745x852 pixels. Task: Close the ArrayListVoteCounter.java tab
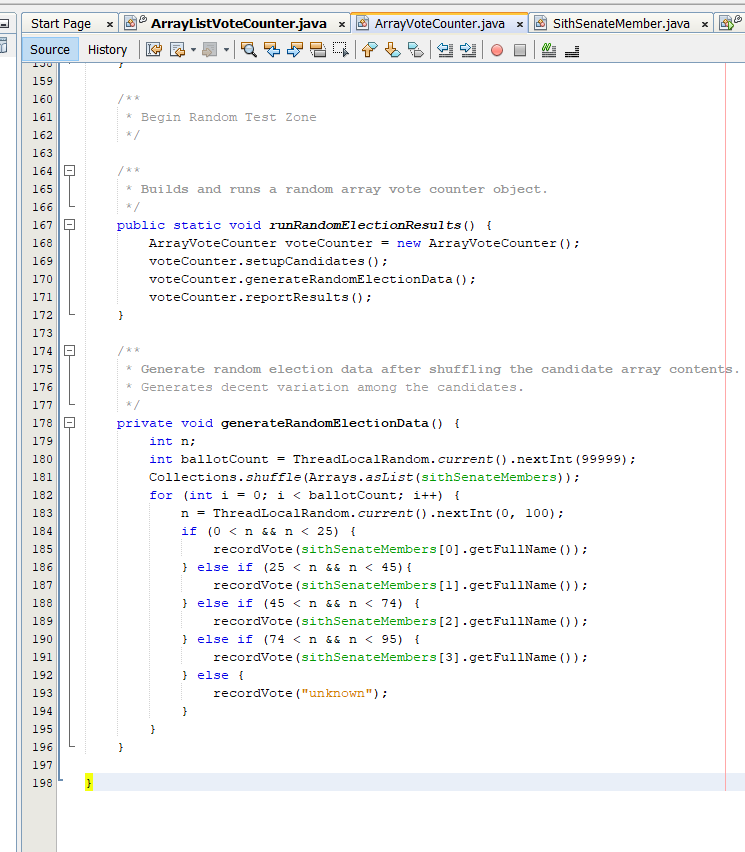(x=342, y=24)
